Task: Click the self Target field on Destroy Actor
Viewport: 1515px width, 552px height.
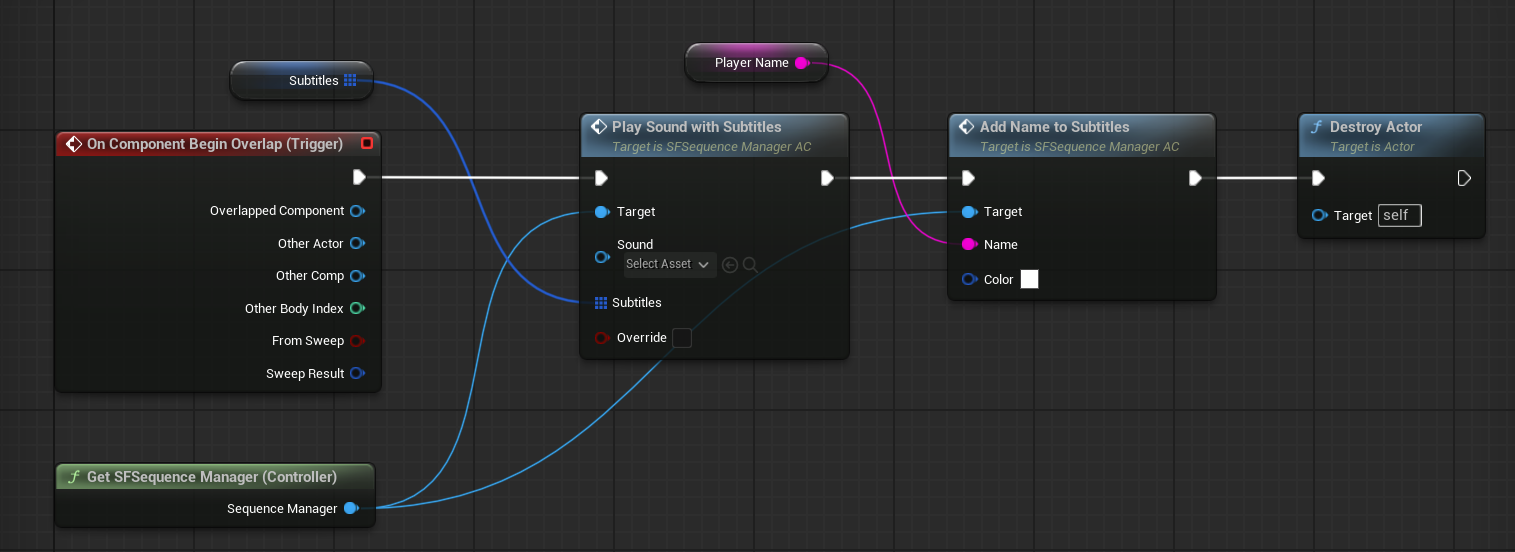Action: [1400, 215]
